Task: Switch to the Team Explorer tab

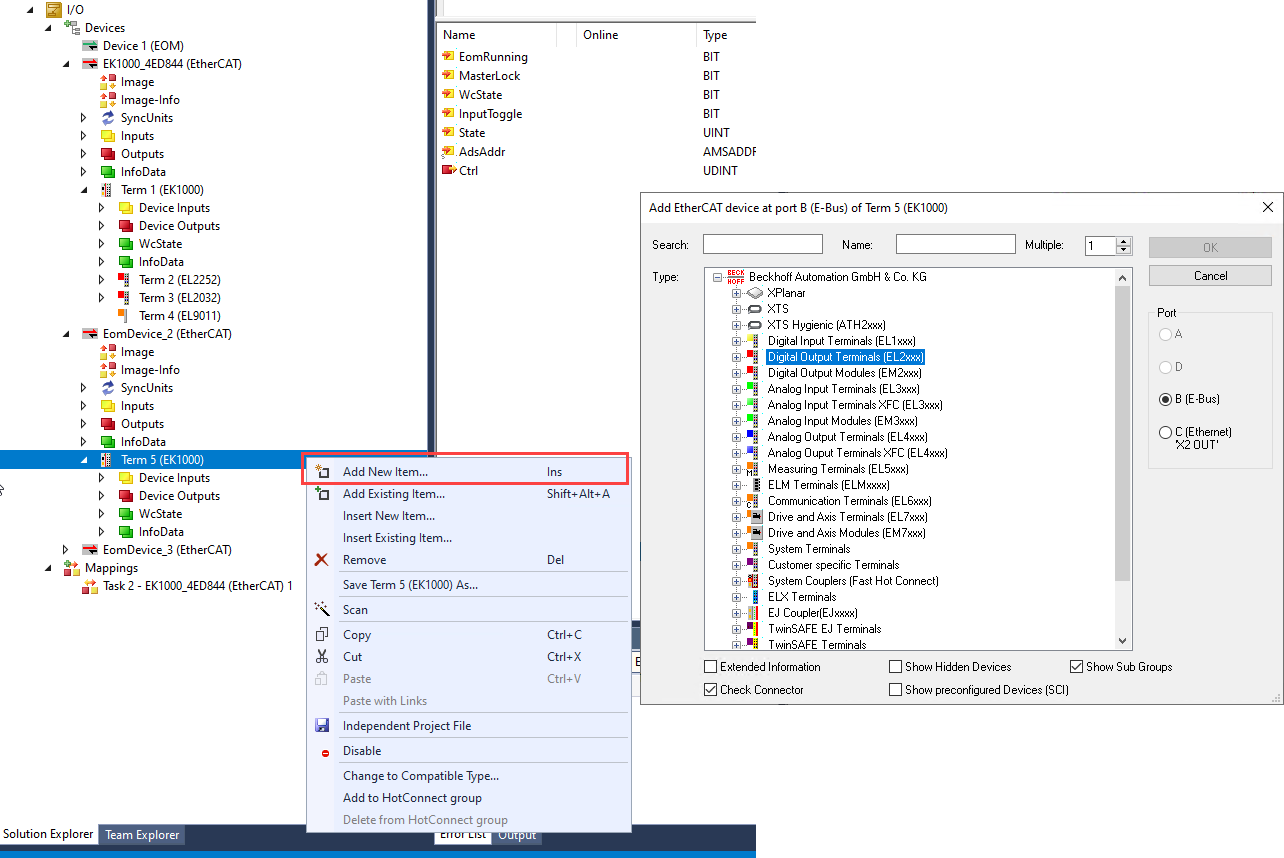Action: pyautogui.click(x=142, y=835)
